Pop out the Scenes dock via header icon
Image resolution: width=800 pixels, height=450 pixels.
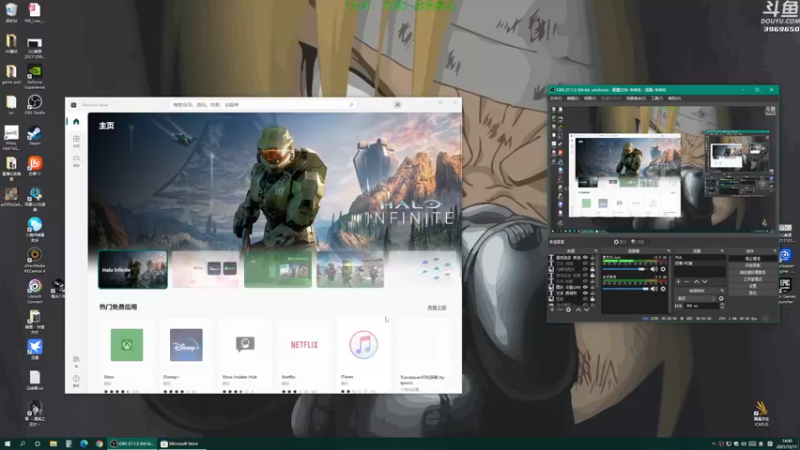[x=722, y=251]
